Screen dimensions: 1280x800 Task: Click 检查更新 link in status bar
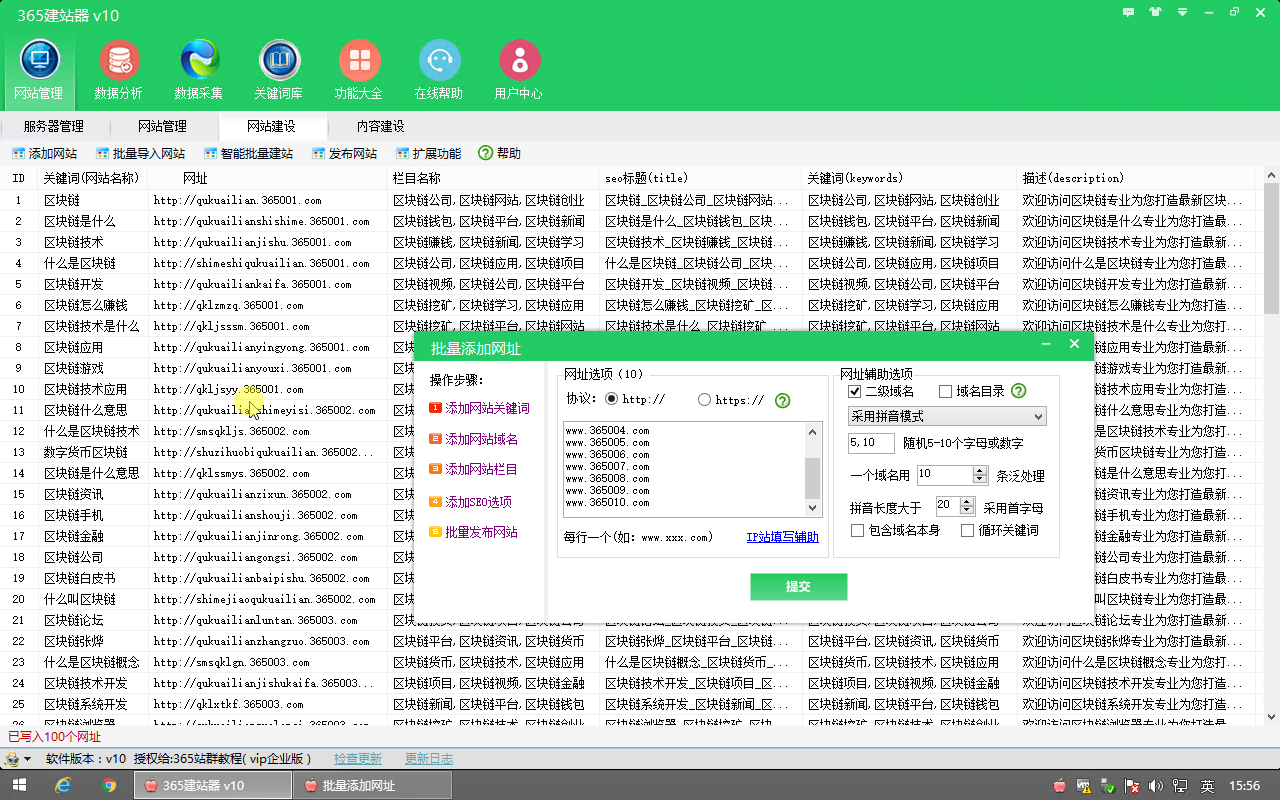click(x=358, y=759)
